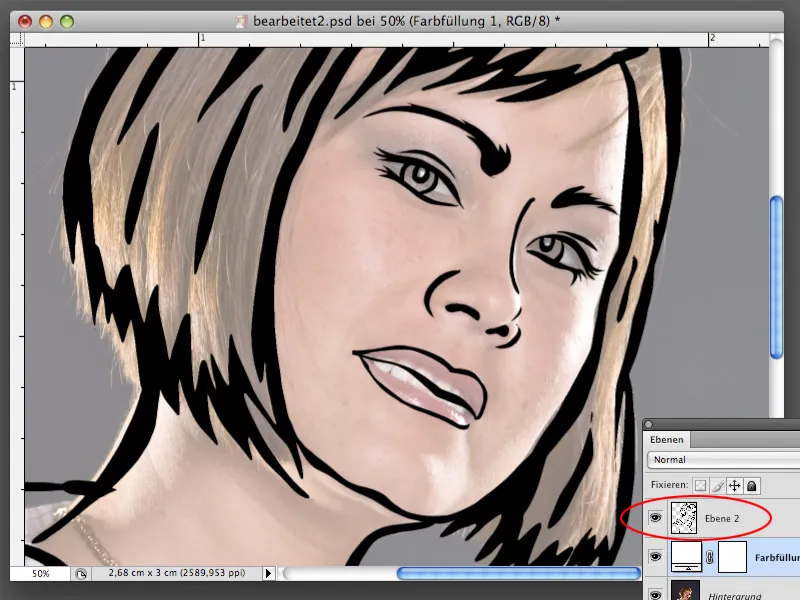Screen dimensions: 800x600
Task: Open the status bar info arrow menu
Action: tap(268, 573)
